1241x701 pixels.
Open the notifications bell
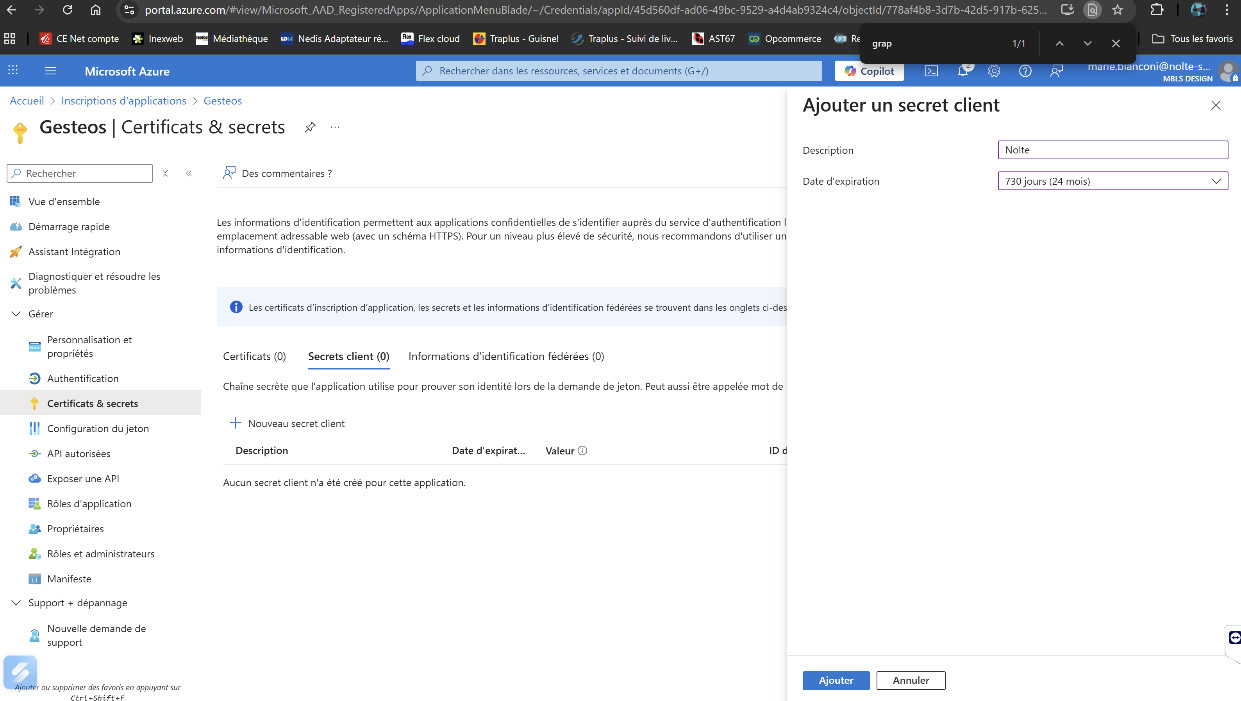[963, 71]
